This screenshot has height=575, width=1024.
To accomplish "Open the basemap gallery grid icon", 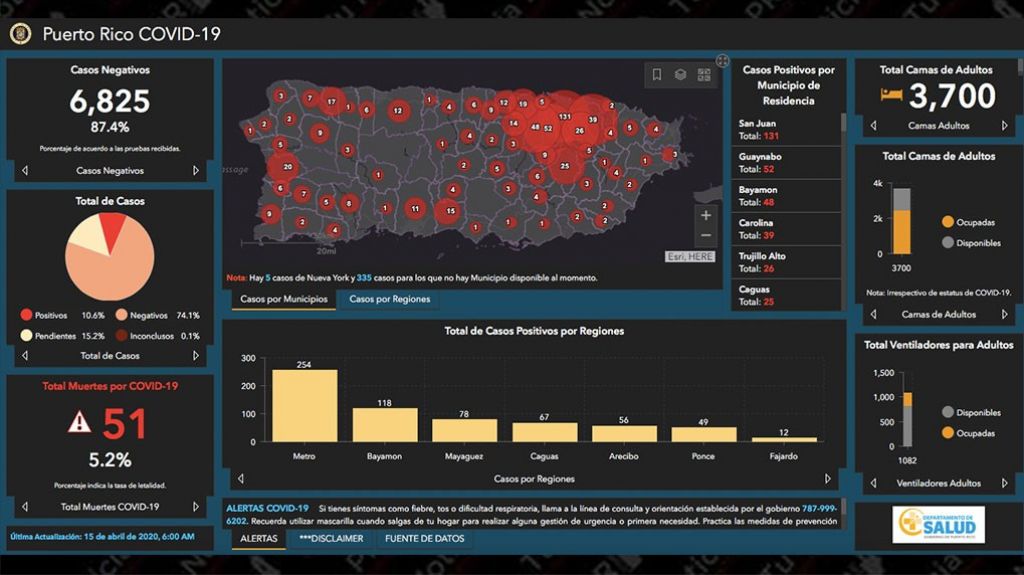I will 704,75.
